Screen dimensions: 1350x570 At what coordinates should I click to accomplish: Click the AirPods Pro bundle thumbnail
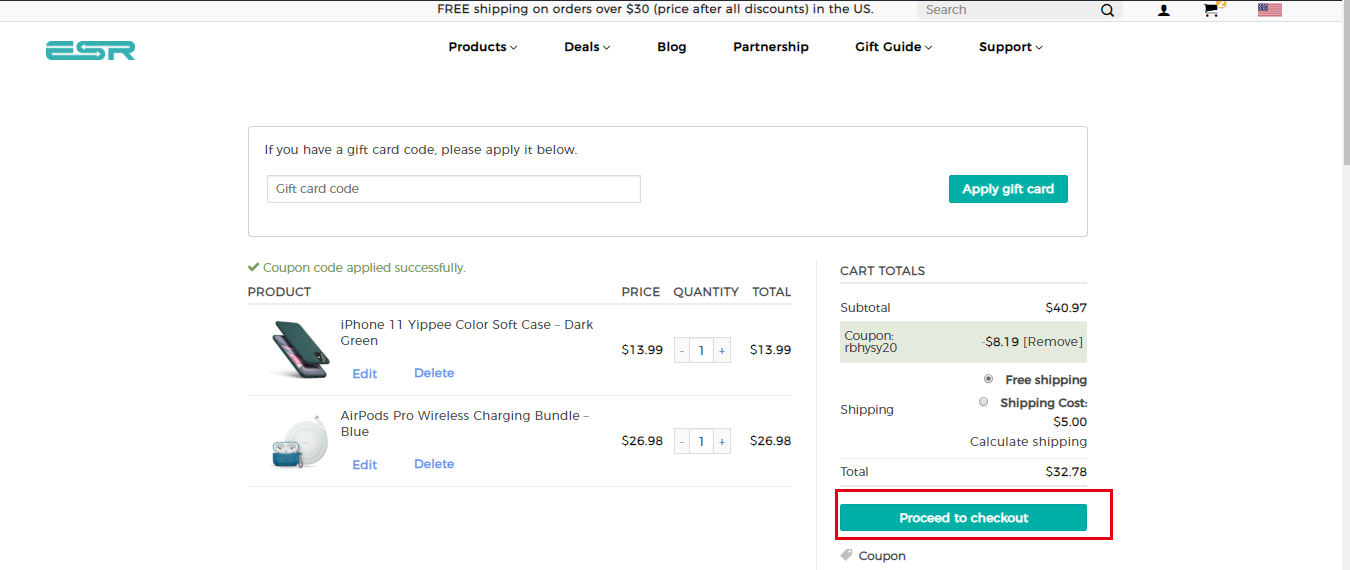point(300,441)
